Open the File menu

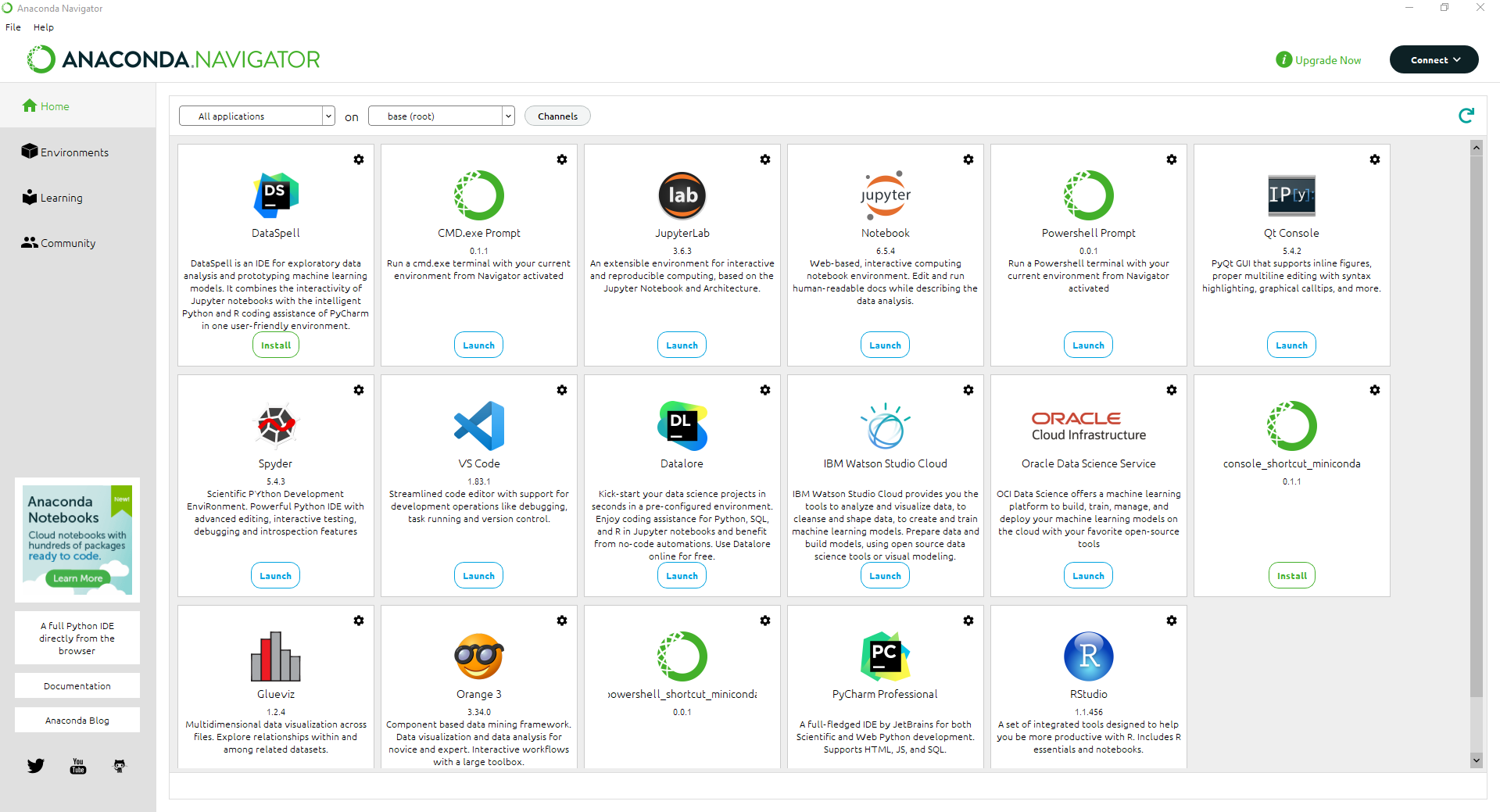[13, 27]
